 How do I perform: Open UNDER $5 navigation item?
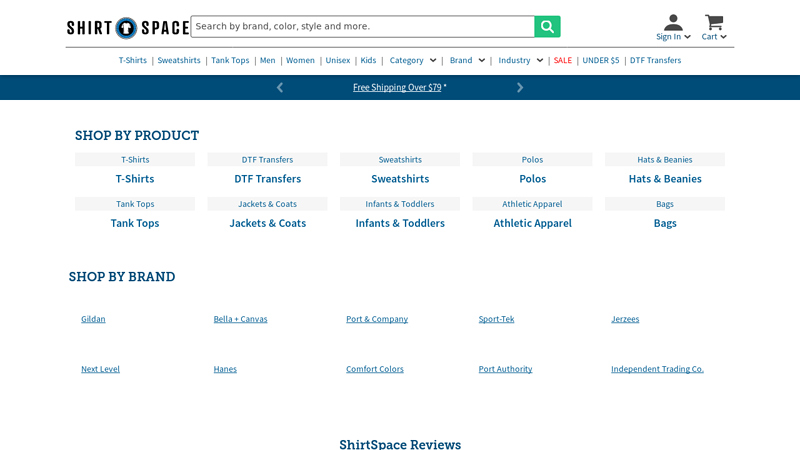click(x=601, y=61)
